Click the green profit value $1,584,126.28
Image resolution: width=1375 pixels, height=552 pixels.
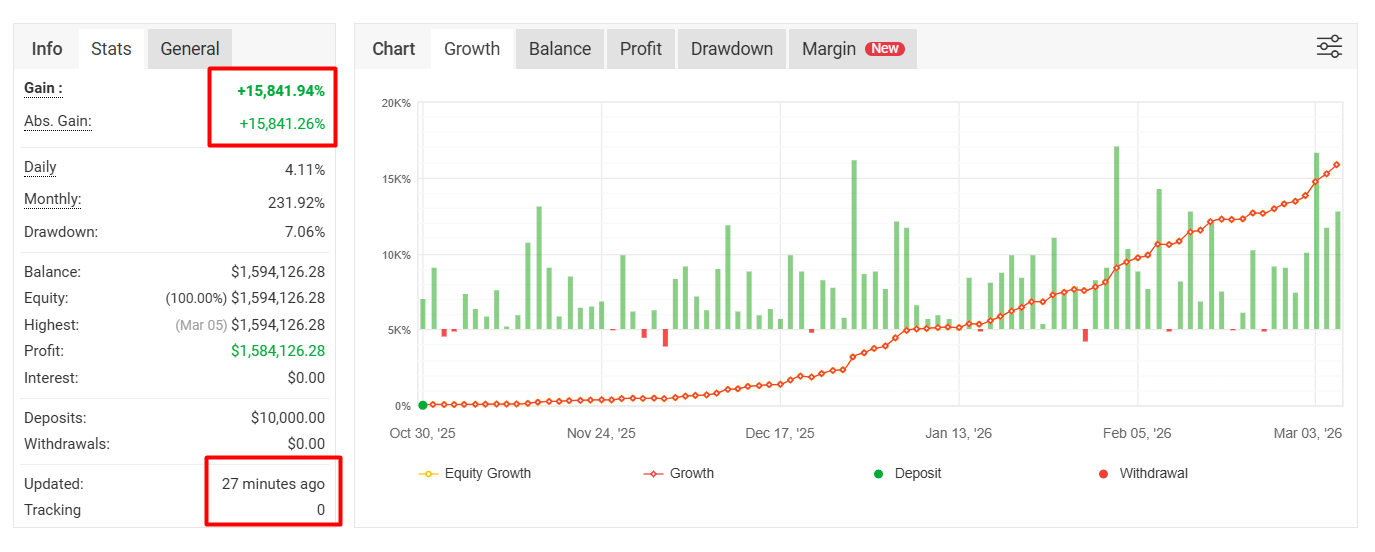coord(277,351)
